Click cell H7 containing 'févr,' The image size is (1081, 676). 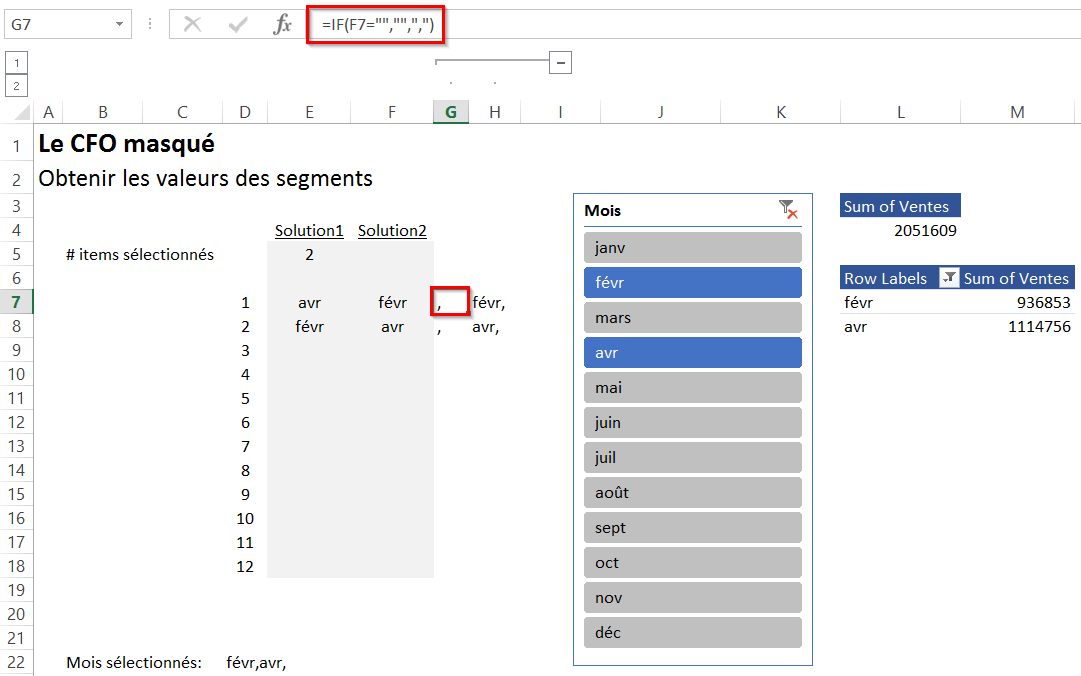489,303
